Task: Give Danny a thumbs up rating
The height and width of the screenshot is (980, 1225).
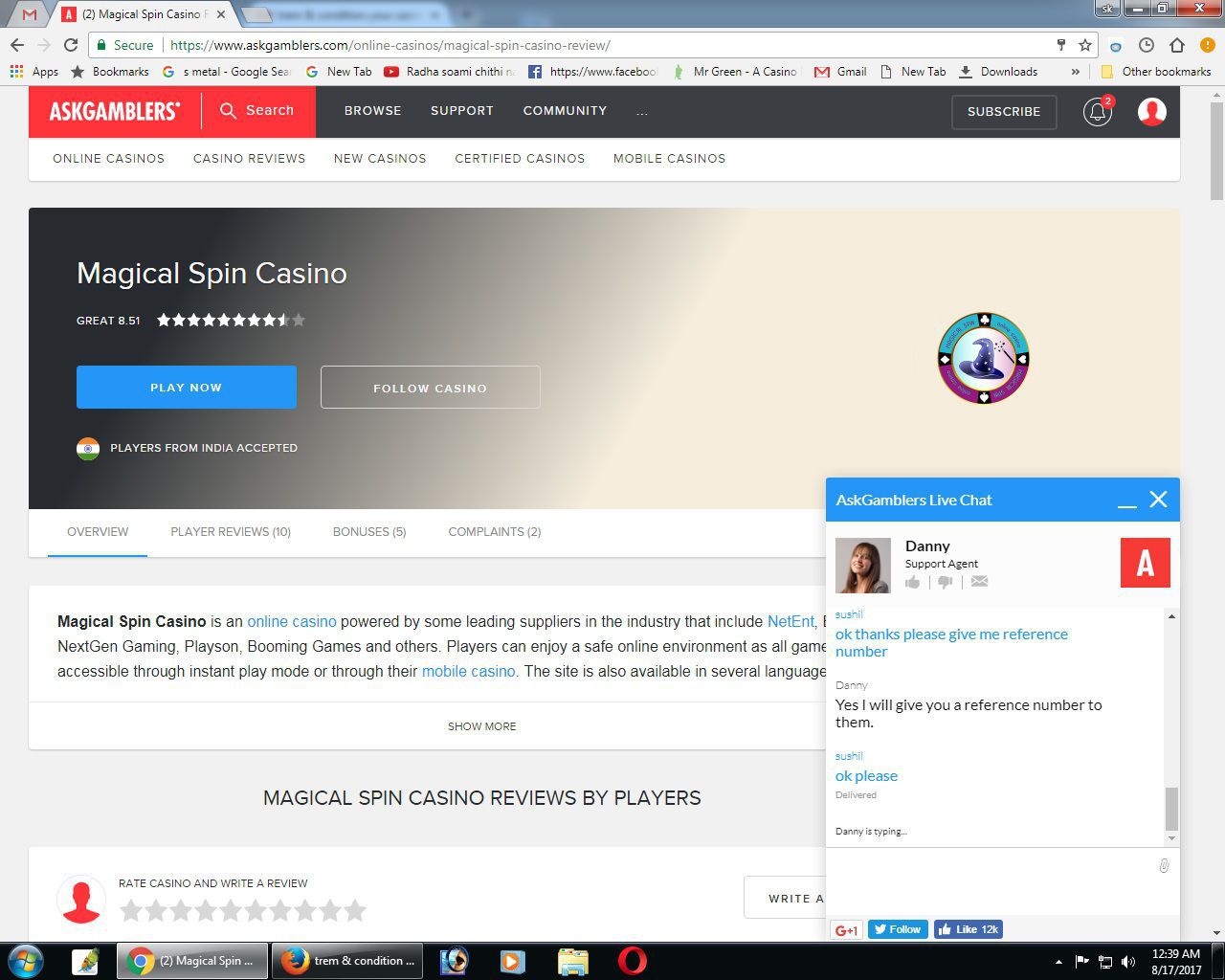Action: coord(912,582)
